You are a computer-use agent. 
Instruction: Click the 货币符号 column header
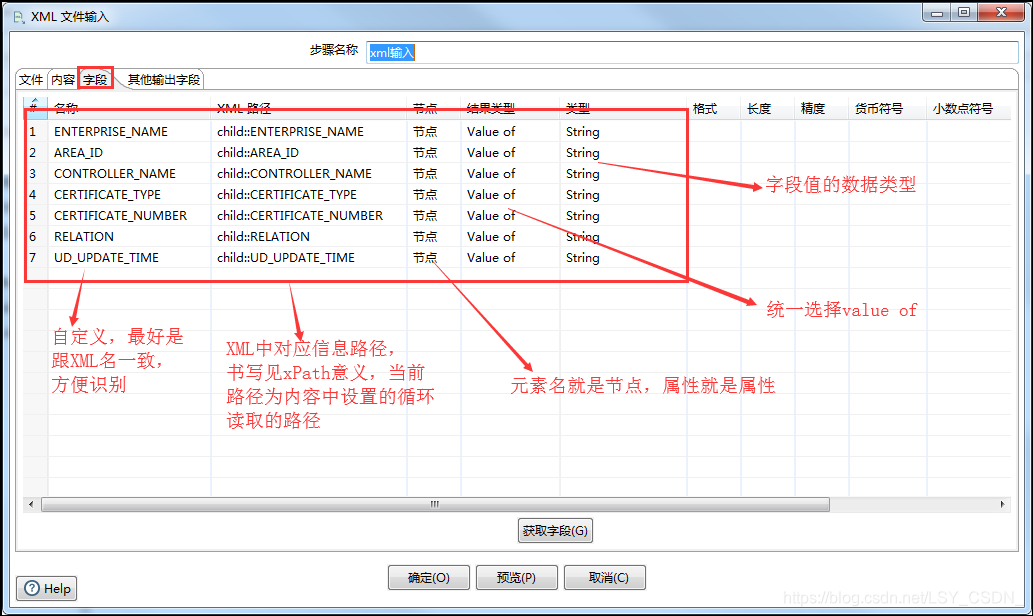[x=887, y=109]
